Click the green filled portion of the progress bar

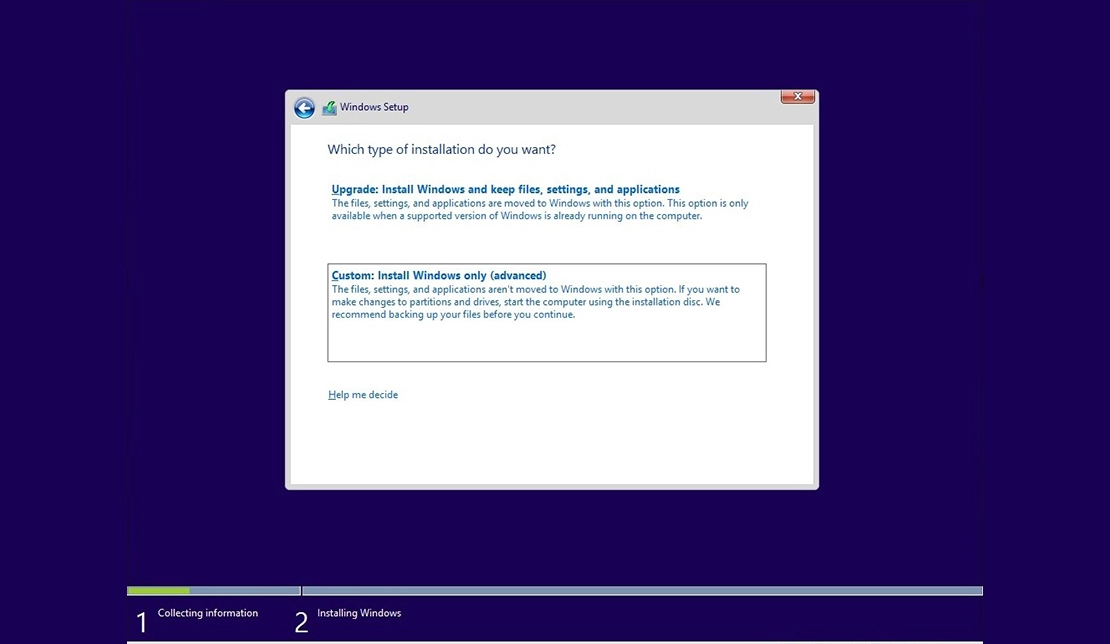pyautogui.click(x=158, y=591)
